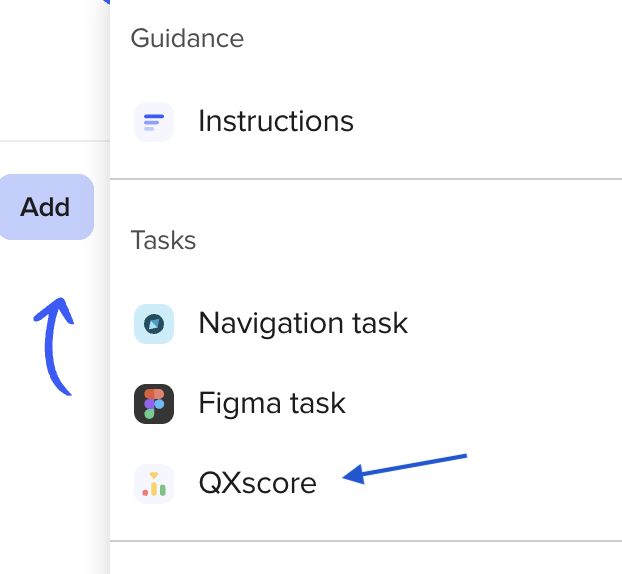Click the QXscore bar chart icon
The height and width of the screenshot is (574, 622).
(x=154, y=484)
